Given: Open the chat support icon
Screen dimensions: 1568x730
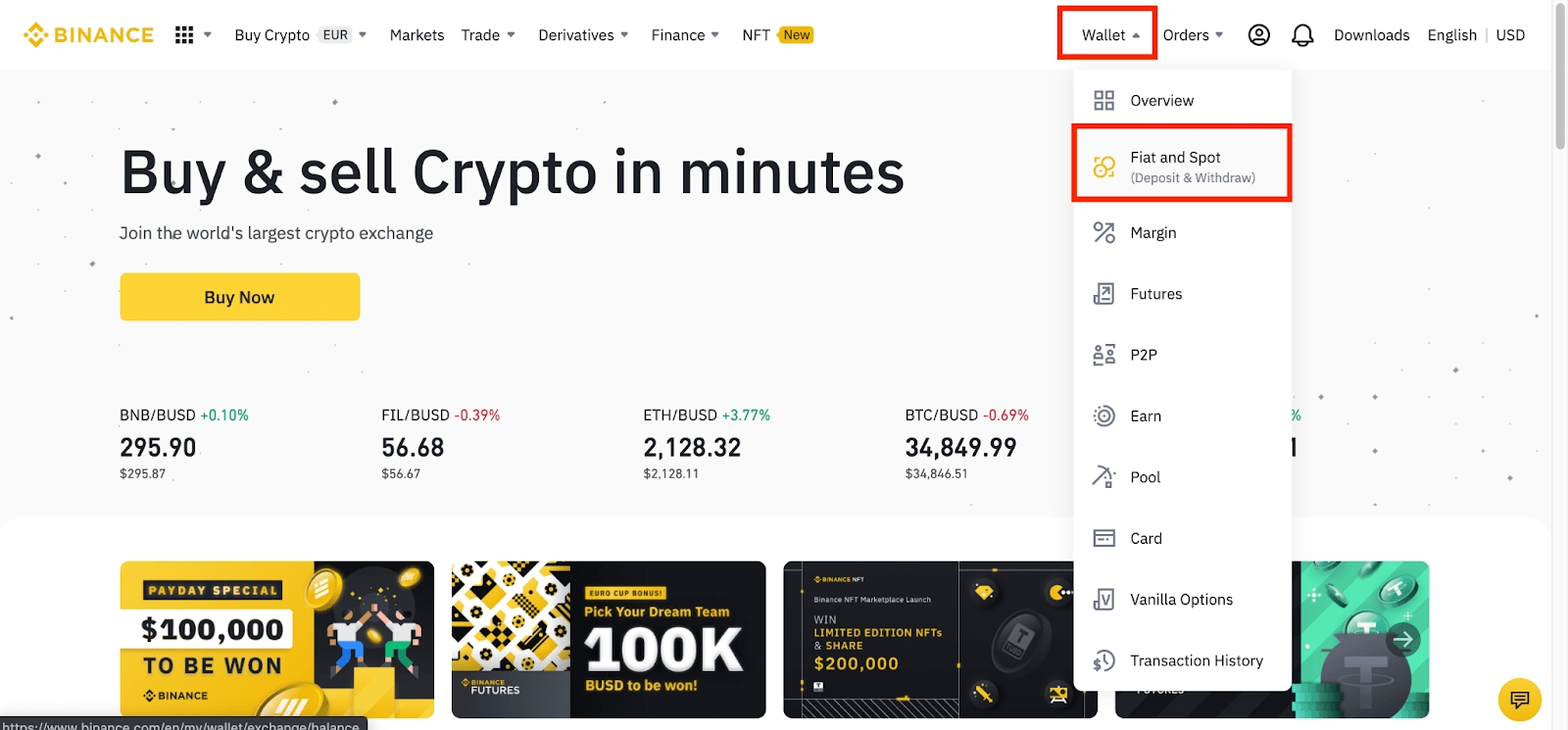Looking at the screenshot, I should 1519,699.
